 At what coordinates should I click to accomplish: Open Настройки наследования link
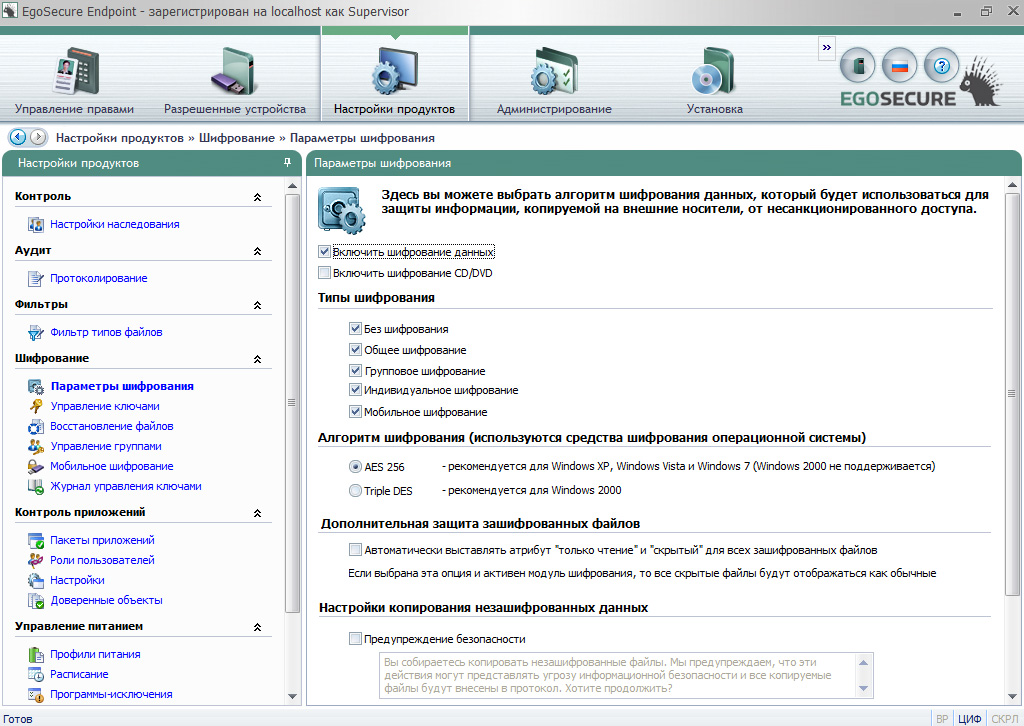point(115,225)
